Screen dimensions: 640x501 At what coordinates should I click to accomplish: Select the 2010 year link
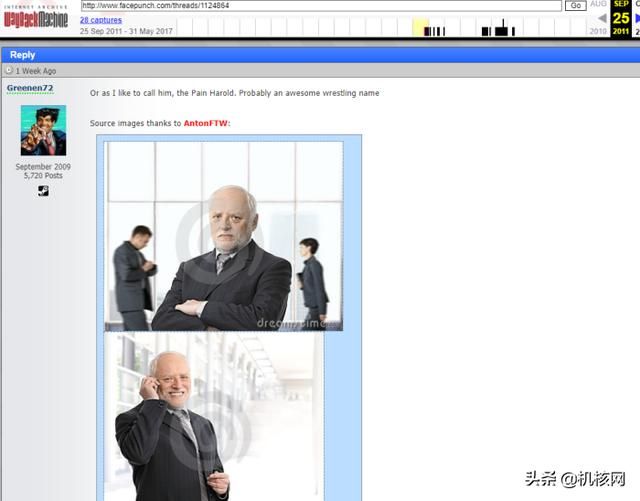598,31
